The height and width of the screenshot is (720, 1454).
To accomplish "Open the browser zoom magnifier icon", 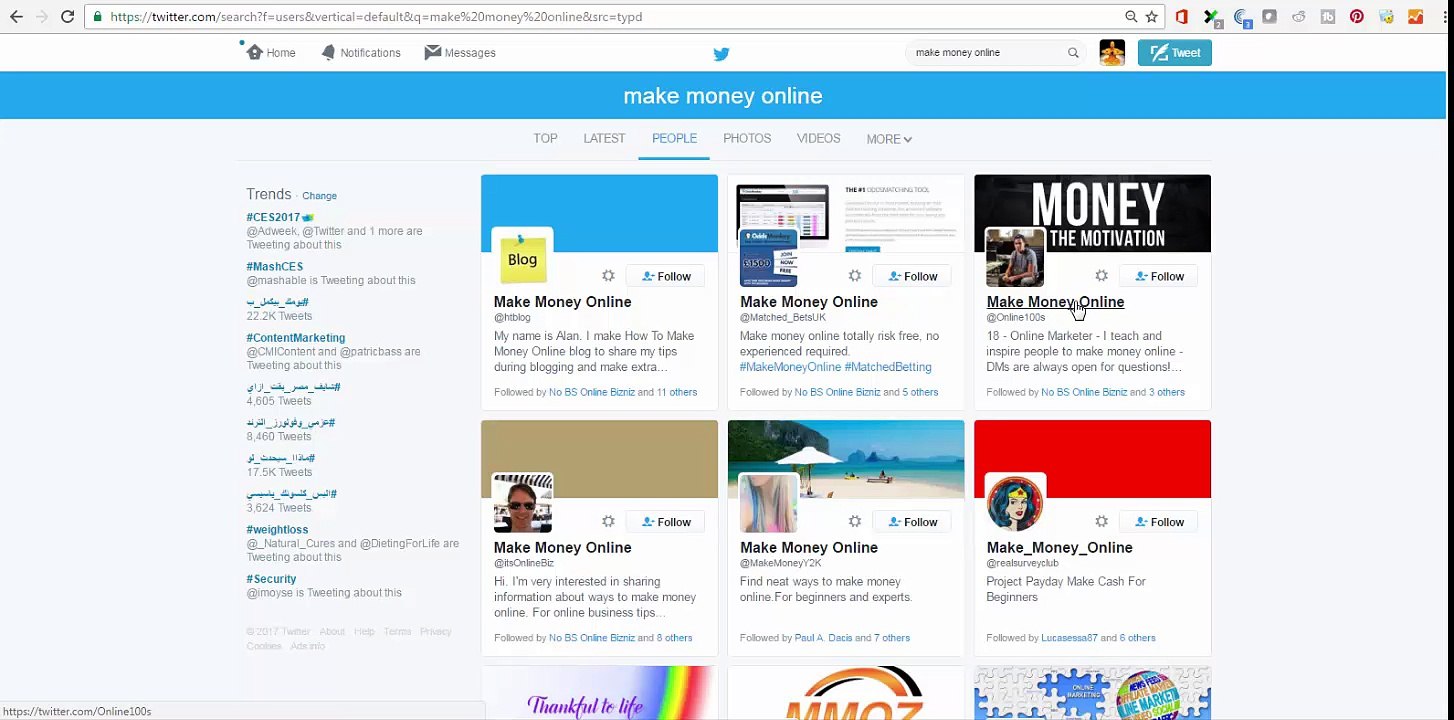I will coord(1131,17).
